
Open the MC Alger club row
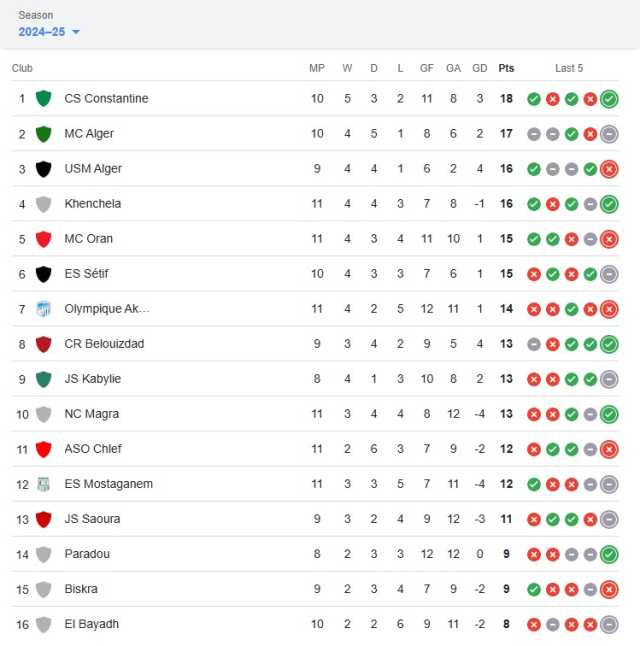(315, 134)
